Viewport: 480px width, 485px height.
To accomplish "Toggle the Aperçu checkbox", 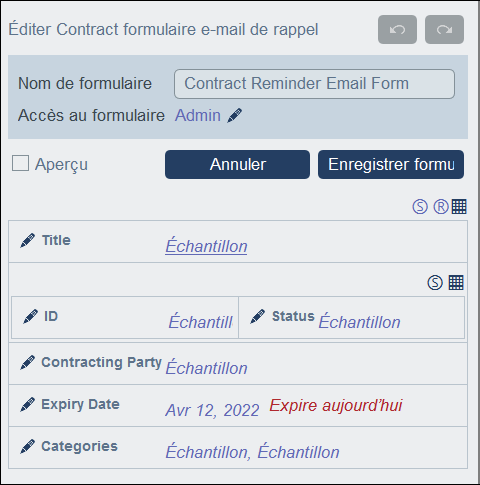I will 20,163.
